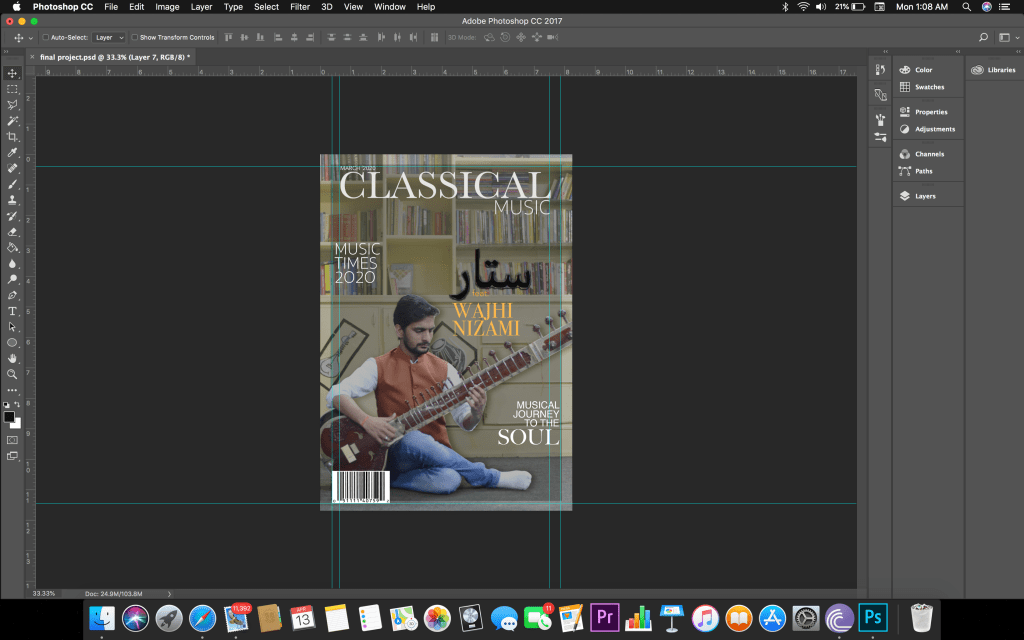1024x640 pixels.
Task: Open the History panel icon
Action: click(880, 70)
